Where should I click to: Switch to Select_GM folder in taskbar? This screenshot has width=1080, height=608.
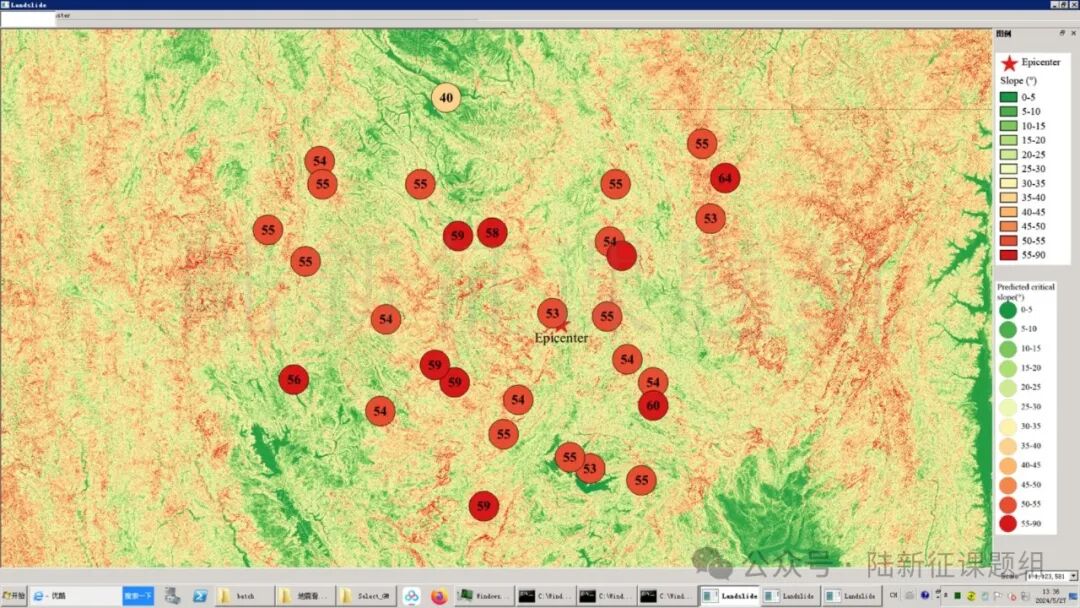click(364, 596)
